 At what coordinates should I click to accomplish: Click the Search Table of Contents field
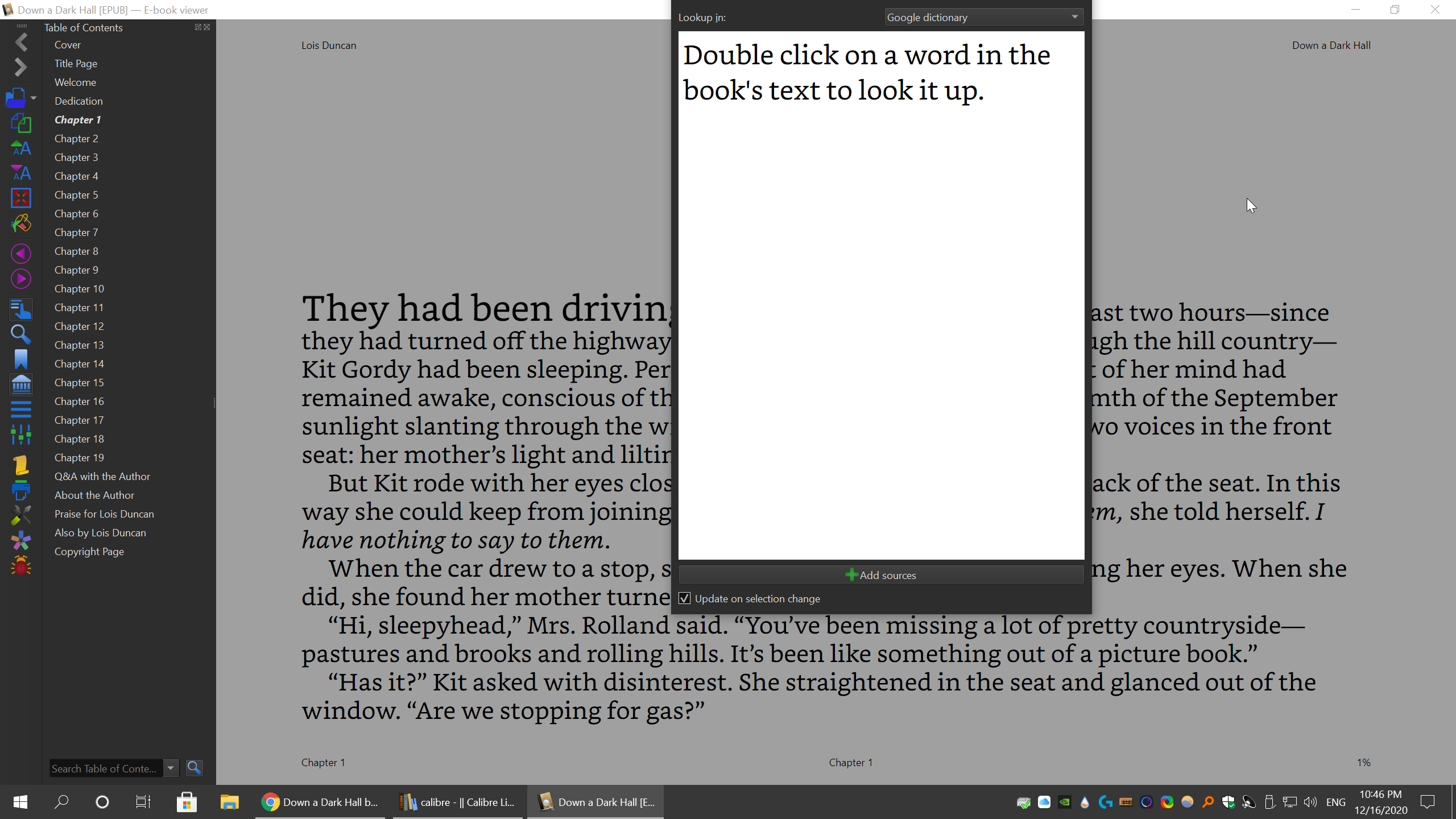[x=105, y=768]
